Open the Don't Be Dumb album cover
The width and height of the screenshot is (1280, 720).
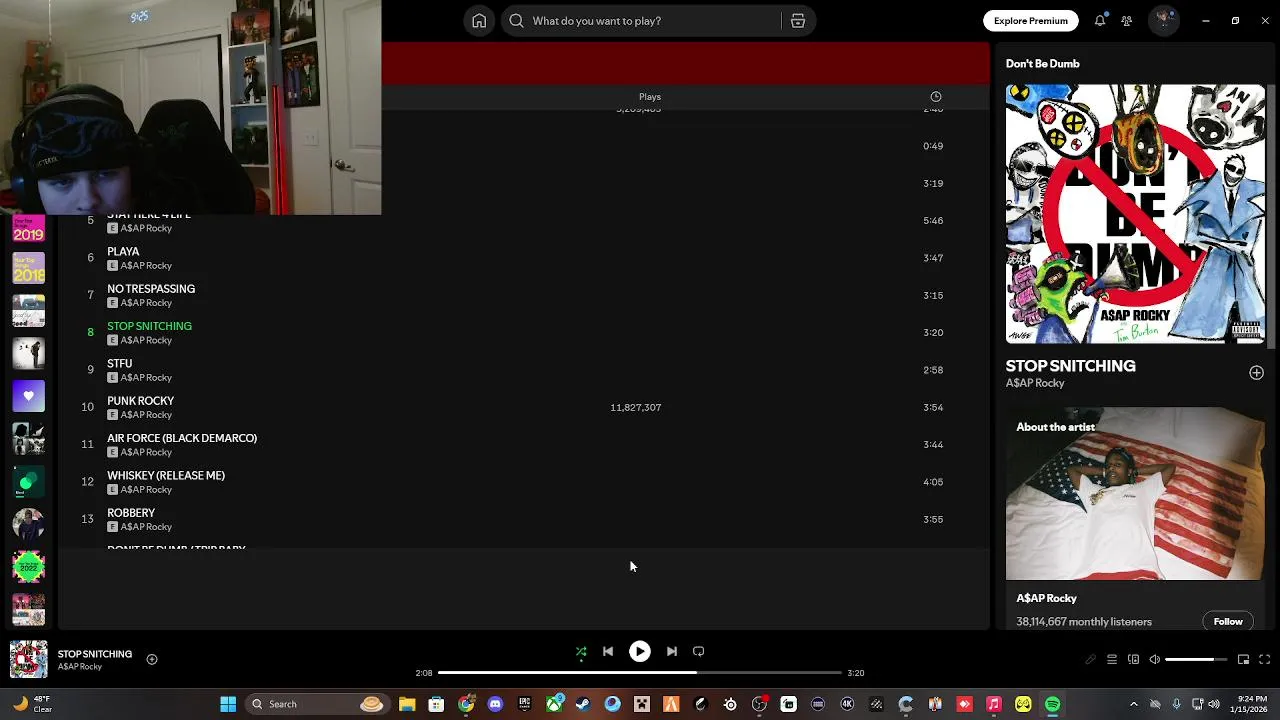pos(1135,214)
